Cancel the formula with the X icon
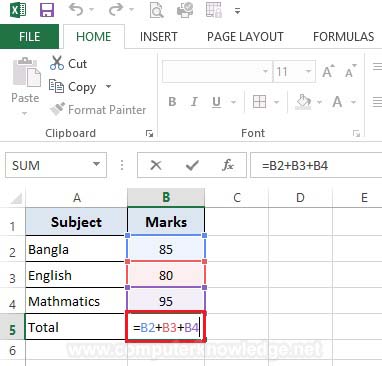 point(156,165)
